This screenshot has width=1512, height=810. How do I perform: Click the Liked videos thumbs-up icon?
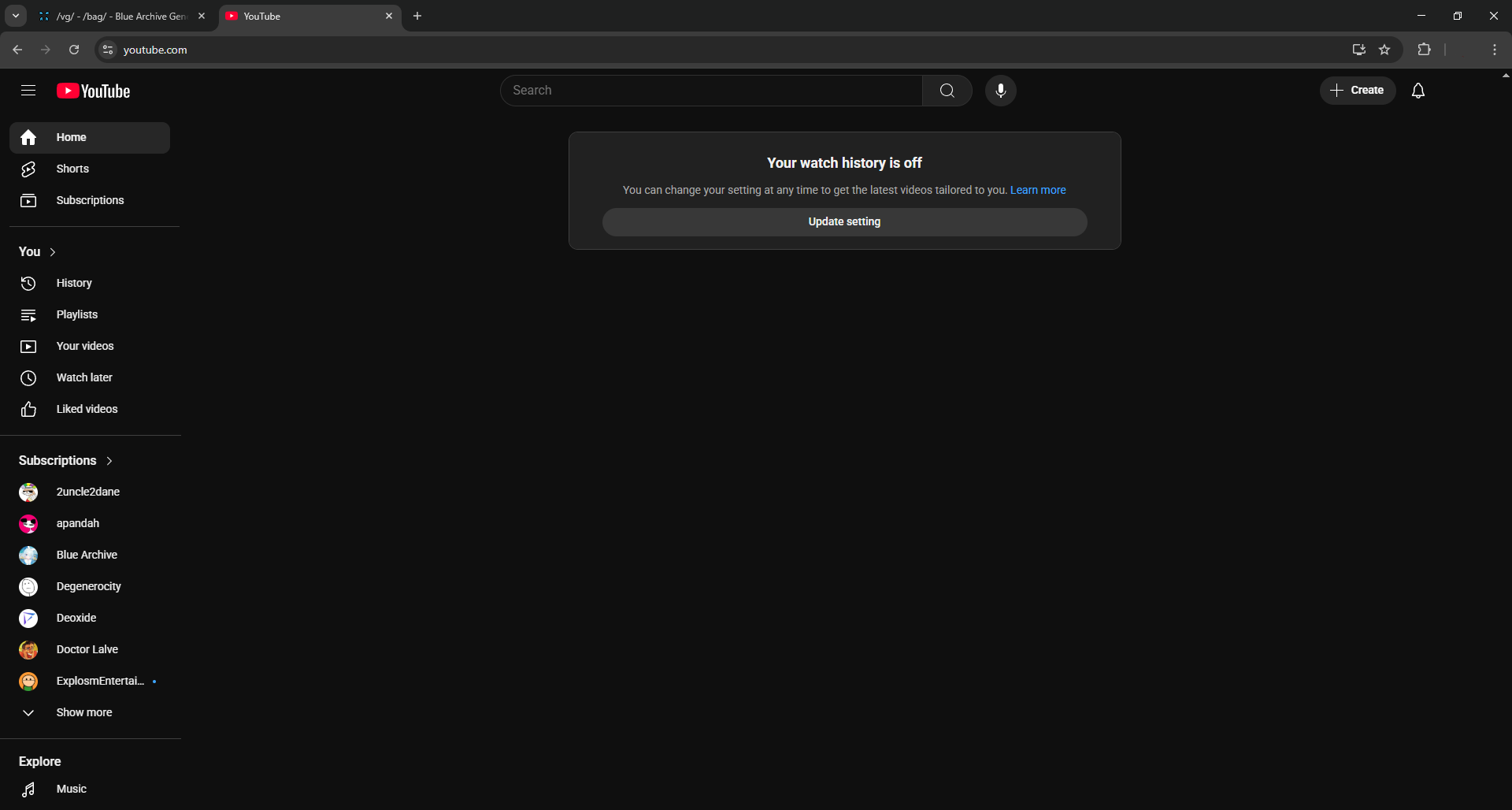click(x=28, y=410)
